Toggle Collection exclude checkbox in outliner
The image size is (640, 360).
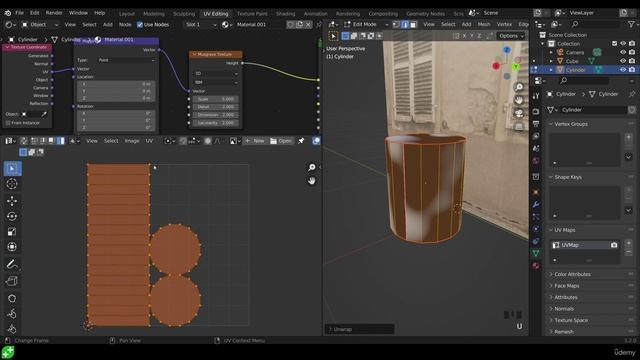point(614,44)
